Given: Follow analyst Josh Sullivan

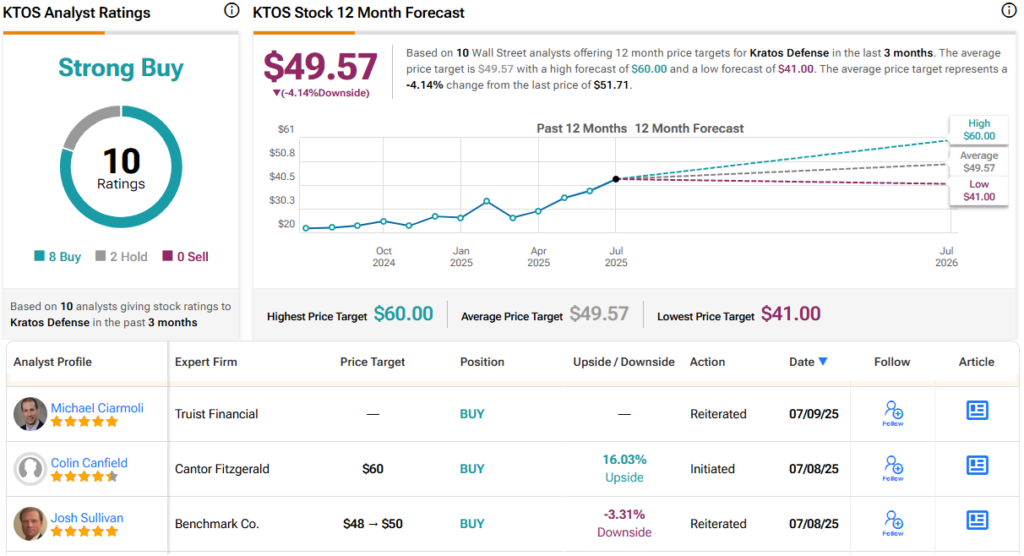Looking at the screenshot, I should pos(893,523).
